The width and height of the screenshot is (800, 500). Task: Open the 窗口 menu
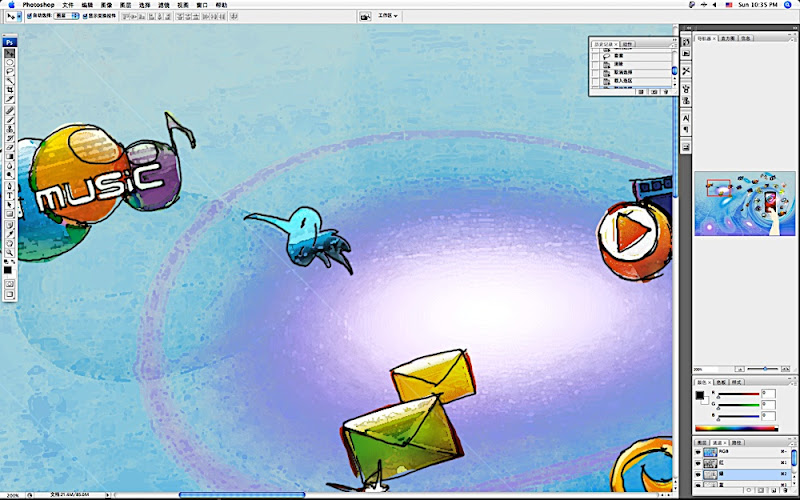click(x=202, y=5)
